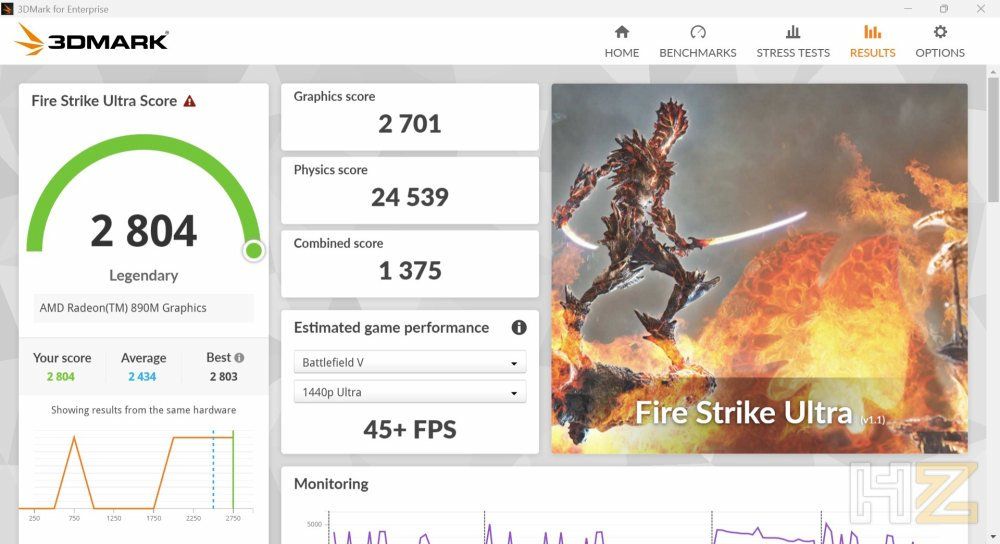Click the 3DMark for Enterprise title text
This screenshot has height=544, width=1000.
(x=62, y=9)
